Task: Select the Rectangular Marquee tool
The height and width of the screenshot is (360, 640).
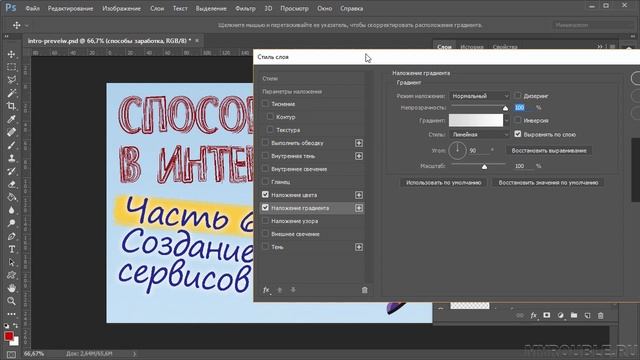Action: click(11, 67)
